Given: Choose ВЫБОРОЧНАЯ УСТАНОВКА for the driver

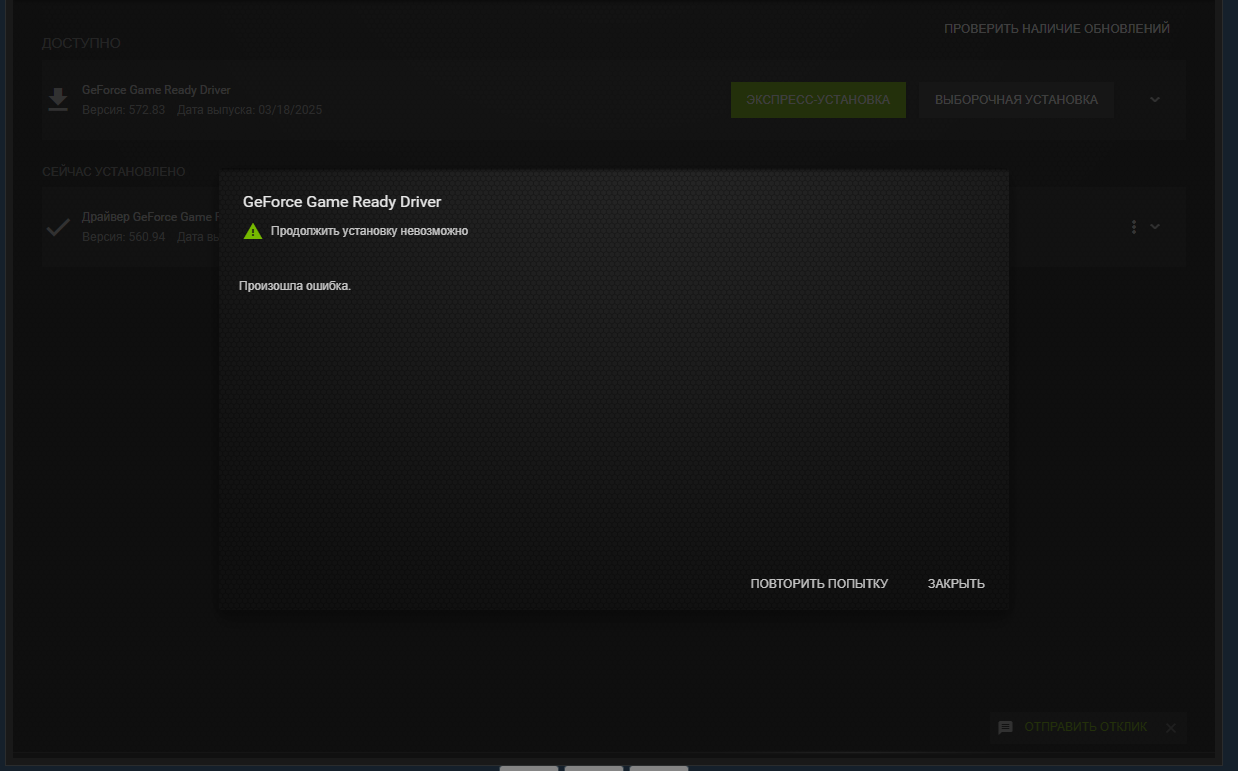Looking at the screenshot, I should pyautogui.click(x=1016, y=100).
